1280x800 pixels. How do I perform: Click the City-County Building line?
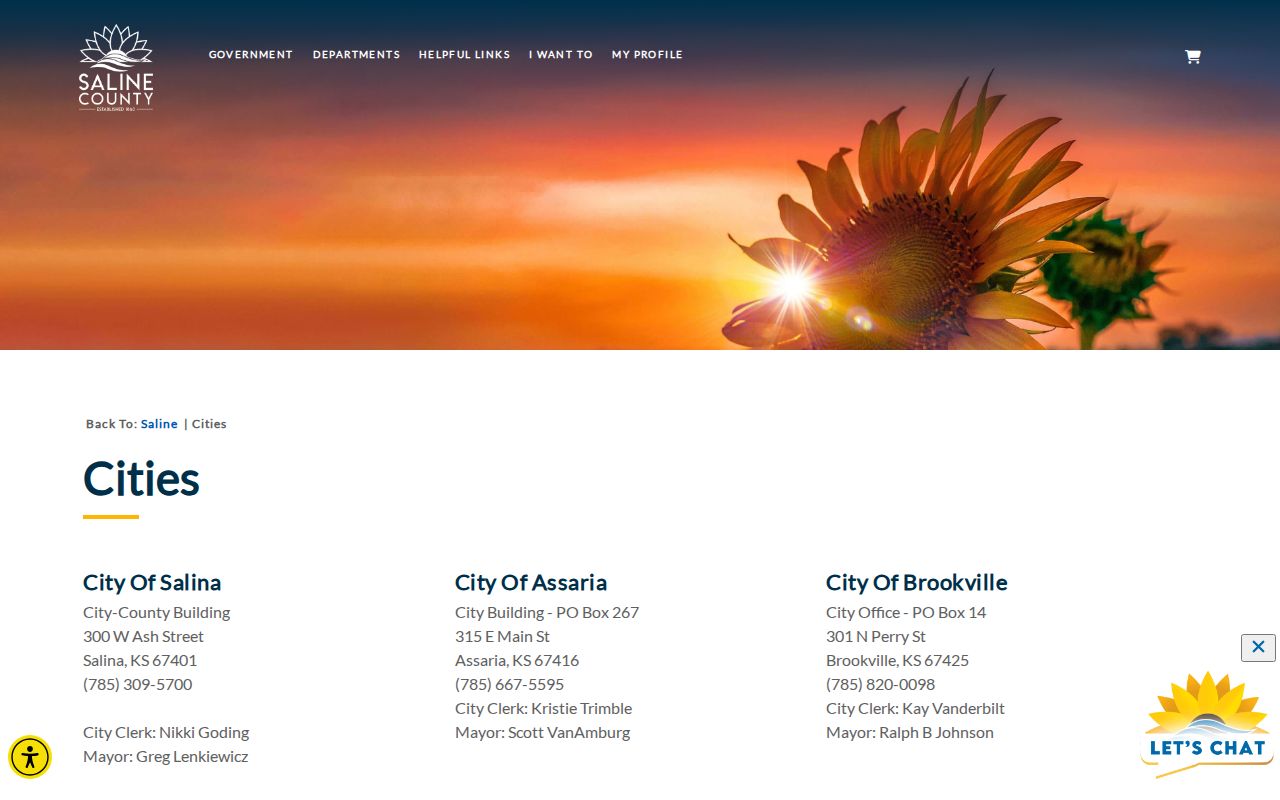click(x=157, y=612)
